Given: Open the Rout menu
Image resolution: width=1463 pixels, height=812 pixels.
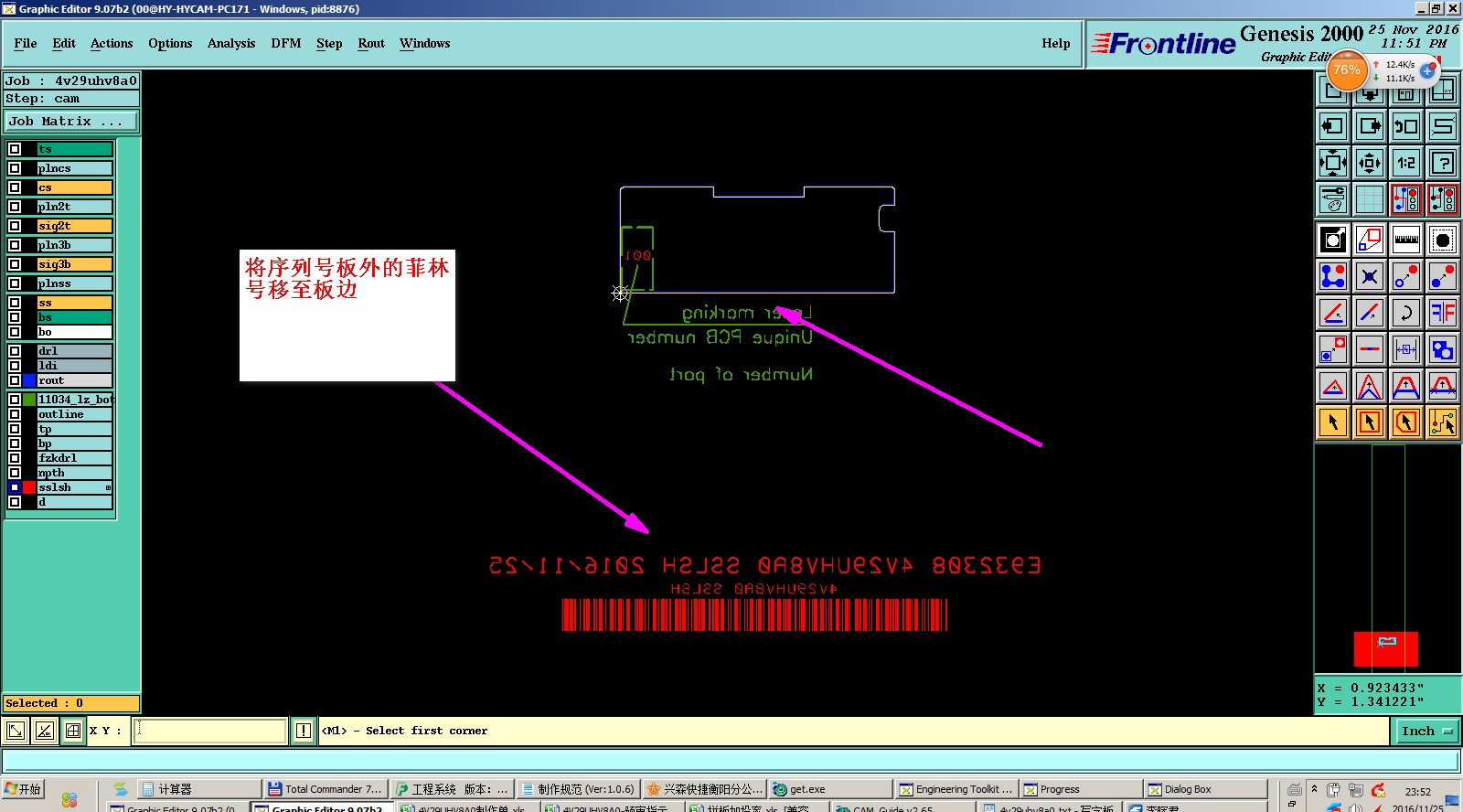Looking at the screenshot, I should [371, 43].
